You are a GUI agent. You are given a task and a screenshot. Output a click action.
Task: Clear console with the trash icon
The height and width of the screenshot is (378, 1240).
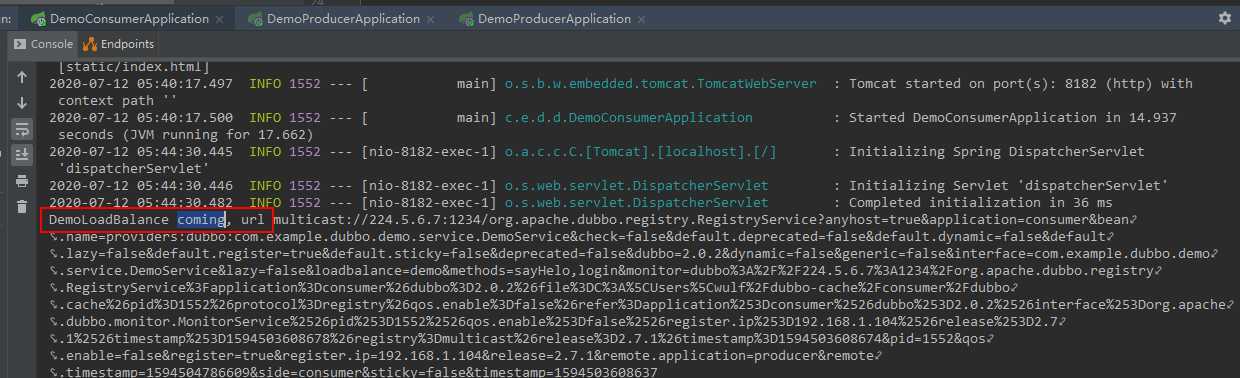pos(21,207)
